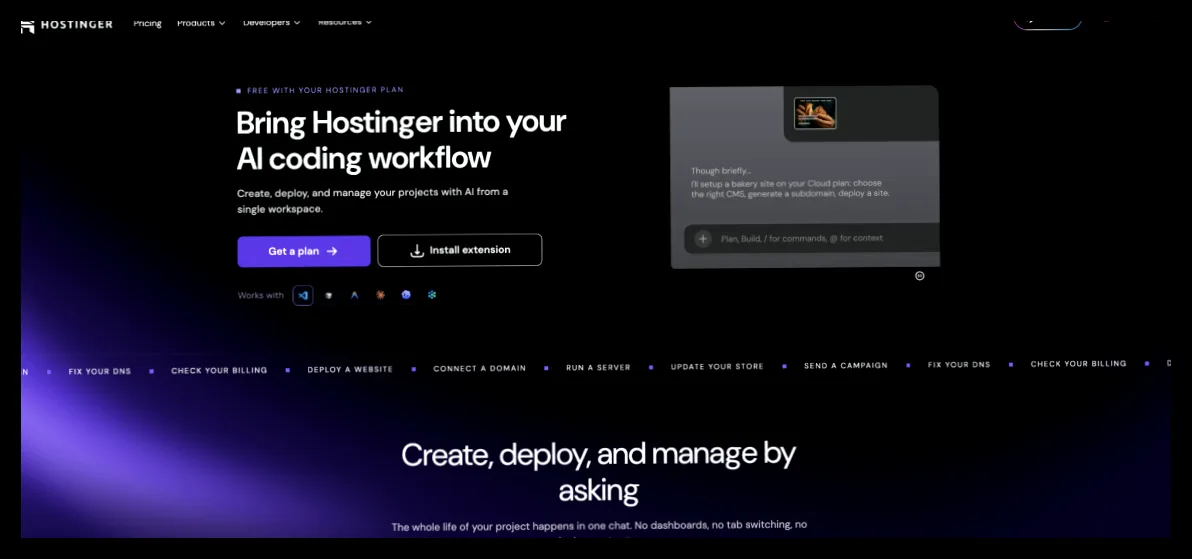
Task: Click the arrow on Get a plan
Action: coord(331,251)
